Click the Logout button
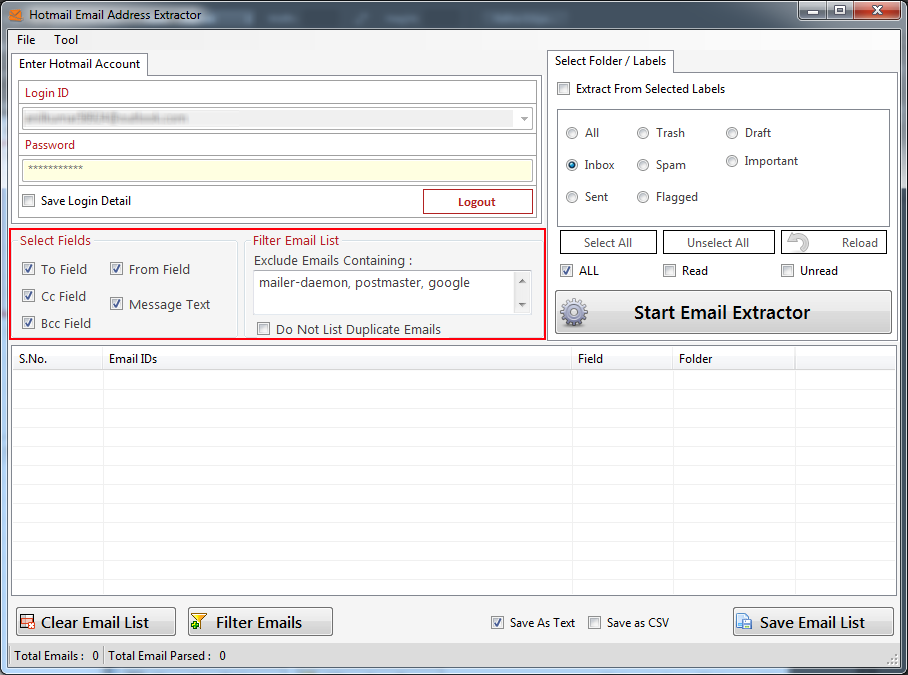The image size is (908, 675). (x=478, y=201)
